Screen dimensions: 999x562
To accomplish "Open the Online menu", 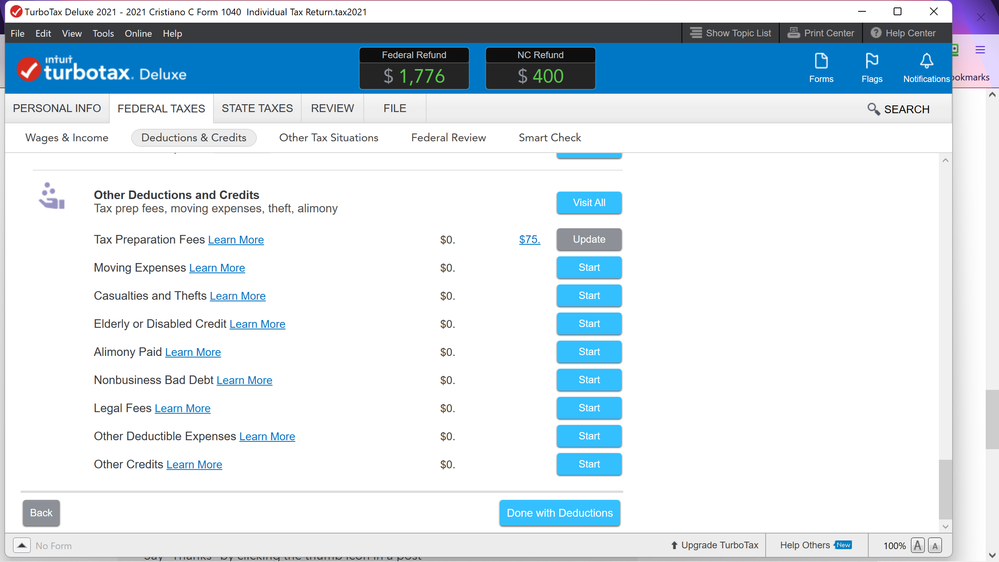I will 138,34.
